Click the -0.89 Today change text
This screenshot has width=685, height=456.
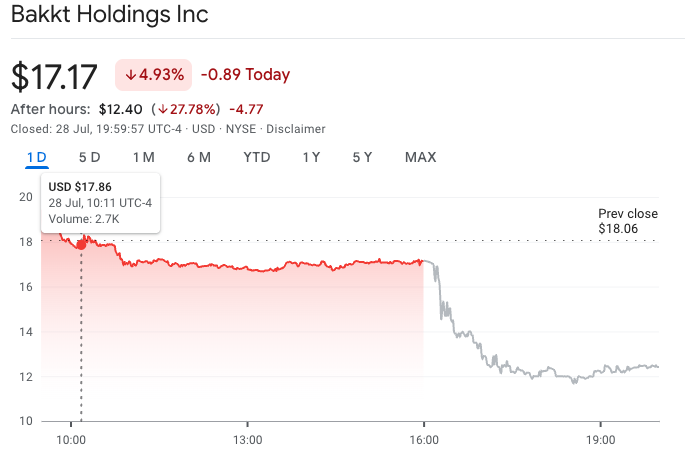click(245, 75)
